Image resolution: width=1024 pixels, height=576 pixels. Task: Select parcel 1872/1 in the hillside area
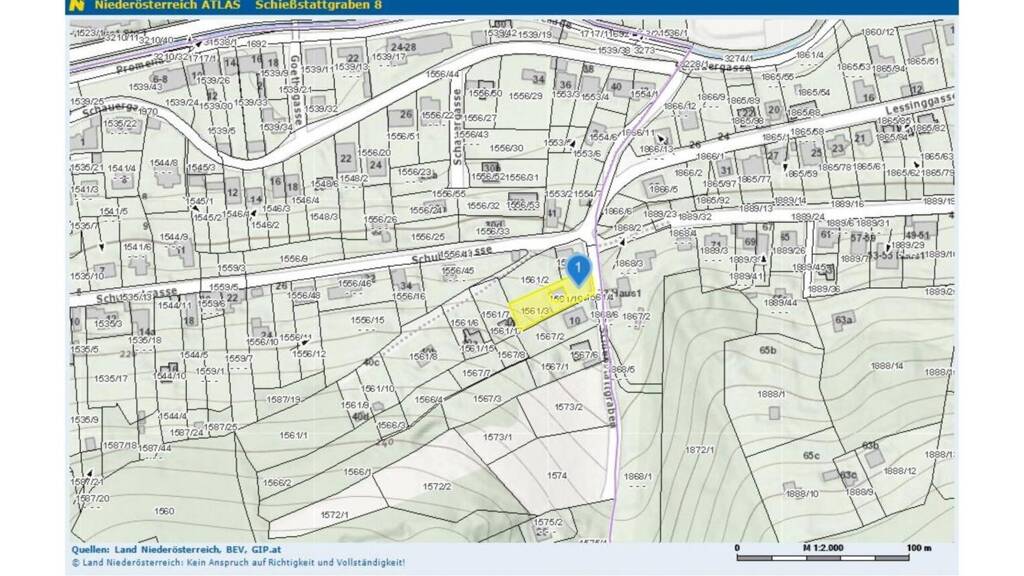tap(697, 449)
